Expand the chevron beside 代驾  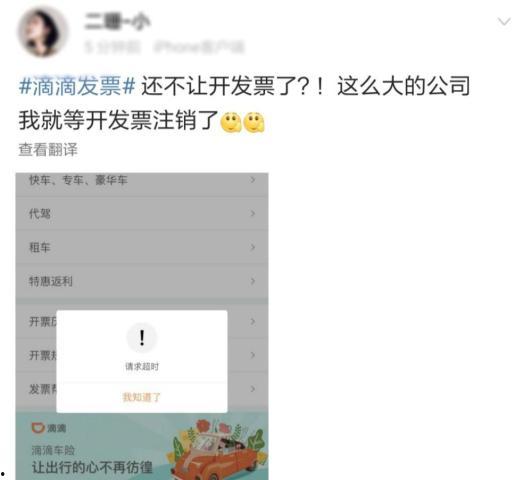coord(253,213)
